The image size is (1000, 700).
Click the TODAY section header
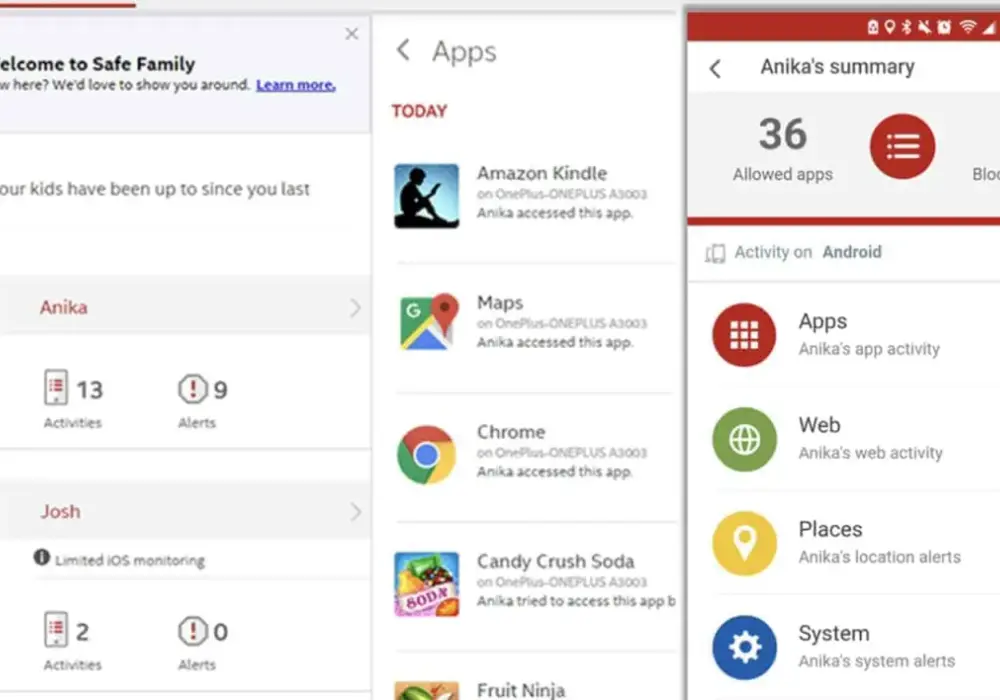click(x=419, y=111)
